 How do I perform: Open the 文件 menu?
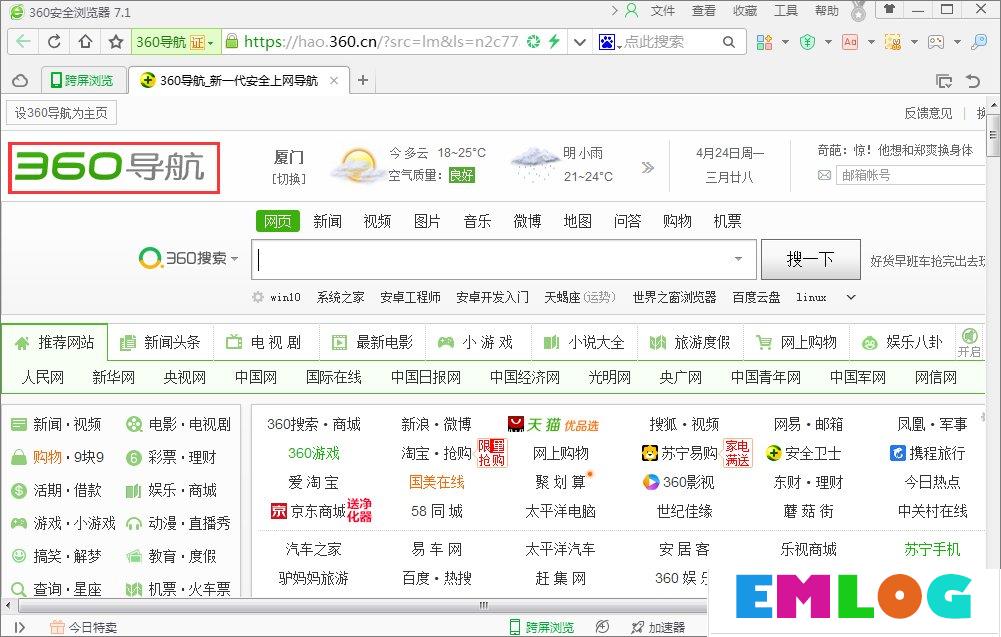[663, 11]
